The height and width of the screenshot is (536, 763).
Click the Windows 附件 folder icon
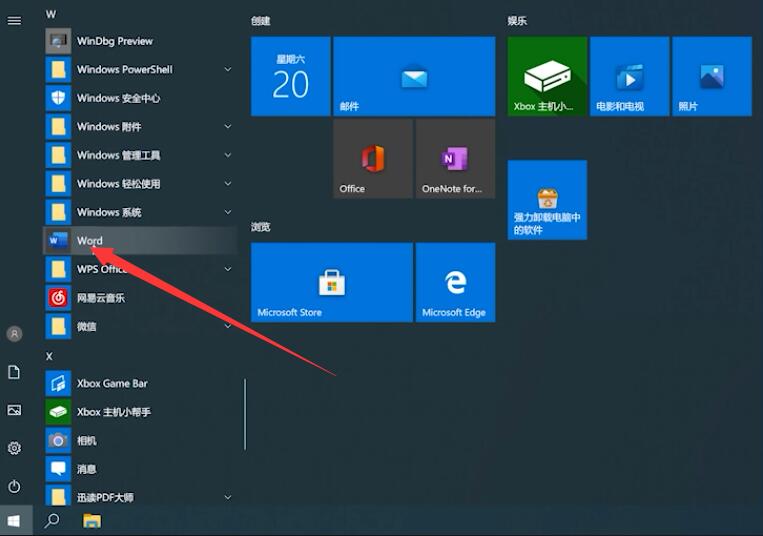[x=58, y=126]
